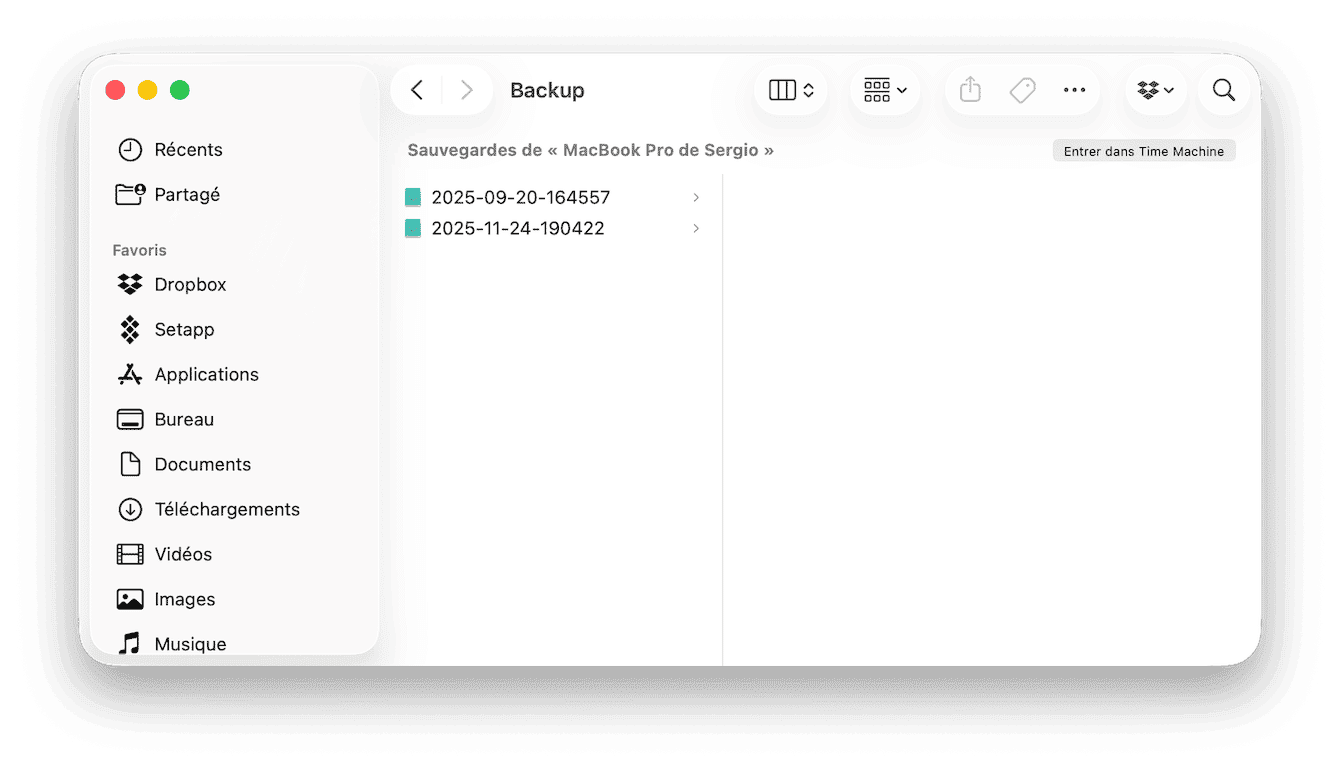Click the back navigation arrow
1340x770 pixels.
(x=417, y=90)
